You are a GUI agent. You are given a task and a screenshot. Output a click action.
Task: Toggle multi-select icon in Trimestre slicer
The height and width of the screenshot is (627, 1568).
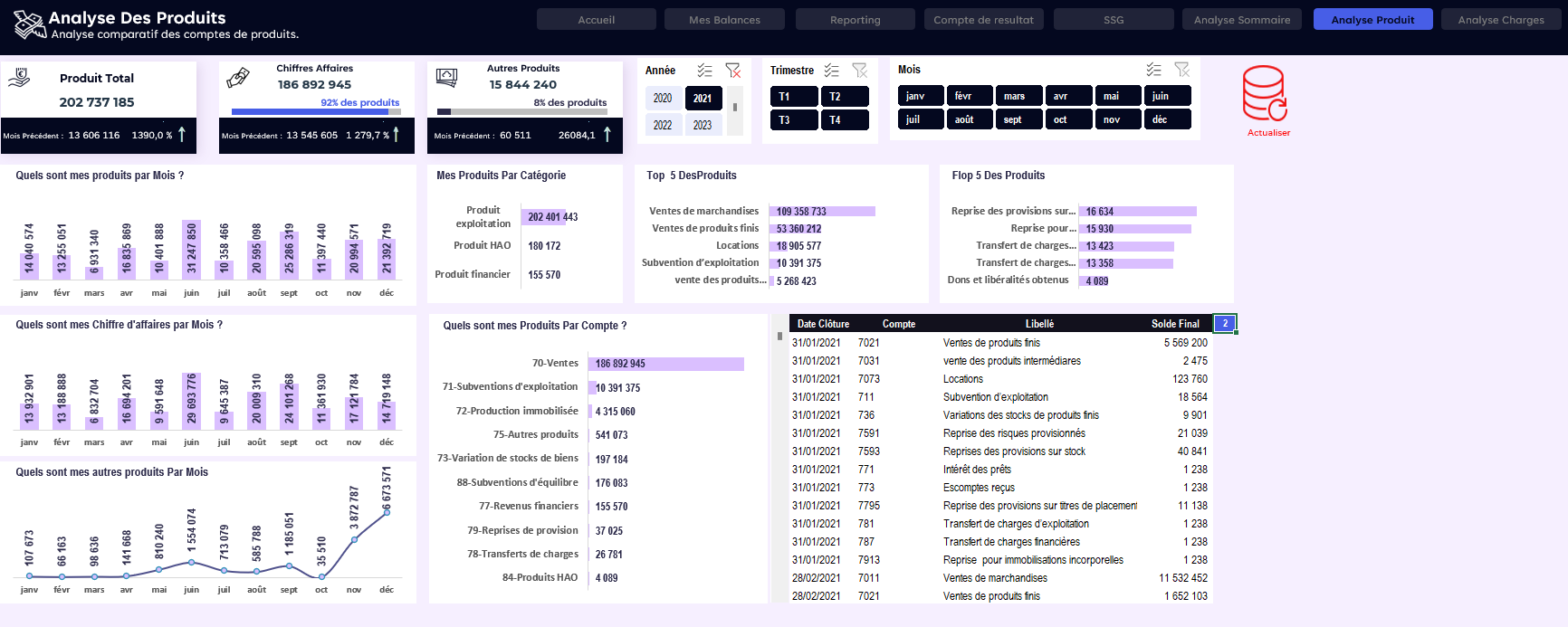click(831, 71)
